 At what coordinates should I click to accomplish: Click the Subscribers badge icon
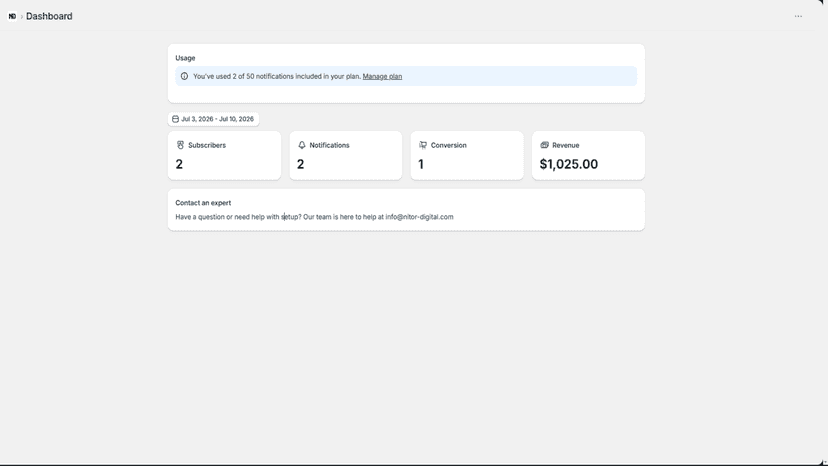tap(180, 145)
